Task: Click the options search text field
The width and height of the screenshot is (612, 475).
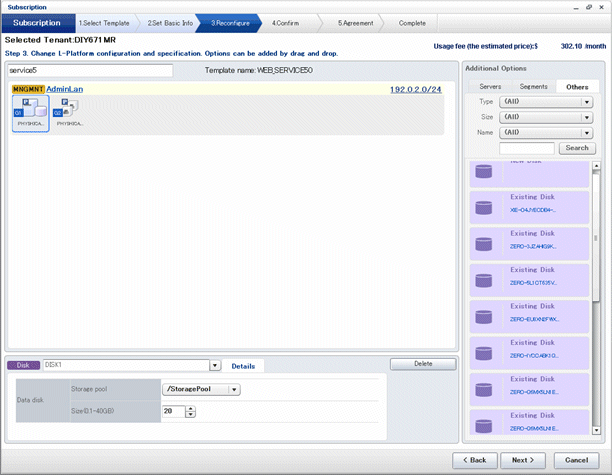Action: (527, 148)
